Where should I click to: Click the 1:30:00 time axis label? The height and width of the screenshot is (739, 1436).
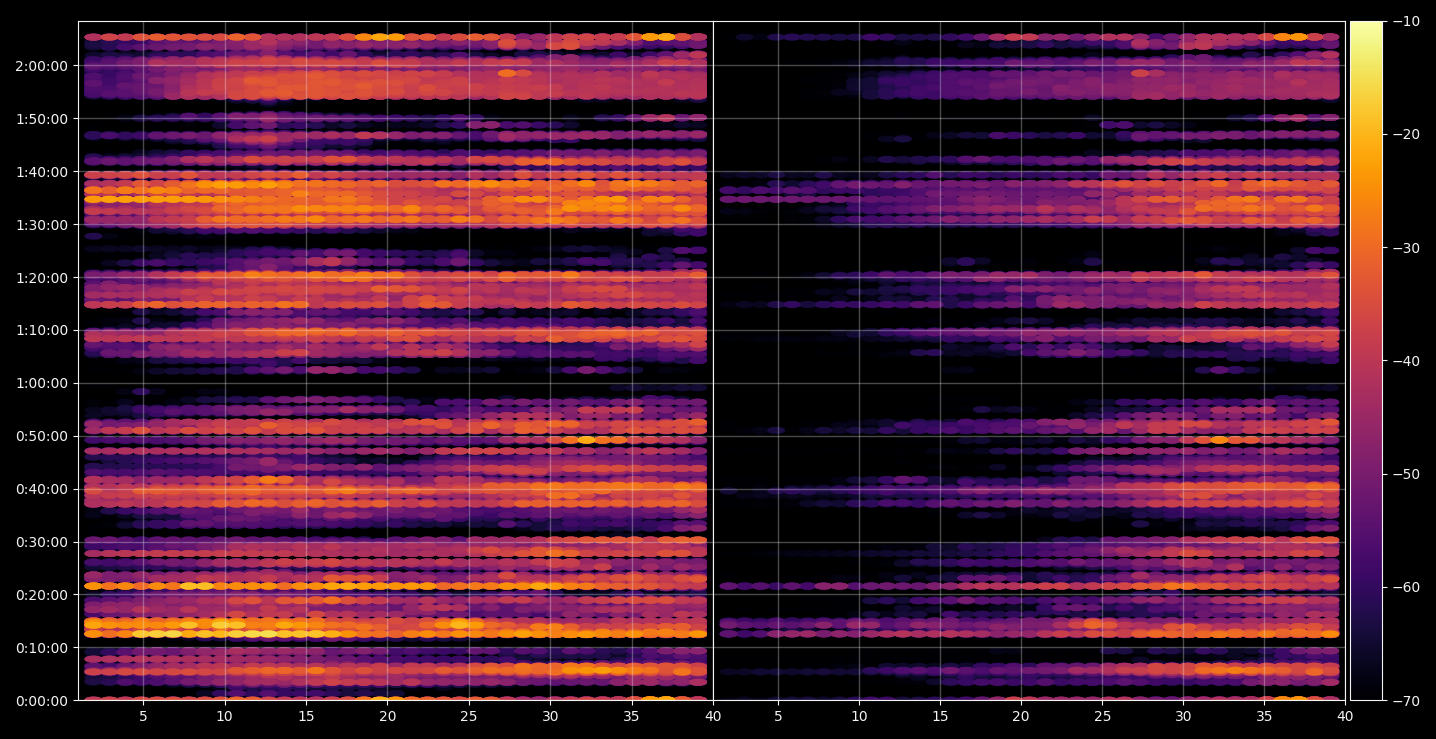pos(41,224)
